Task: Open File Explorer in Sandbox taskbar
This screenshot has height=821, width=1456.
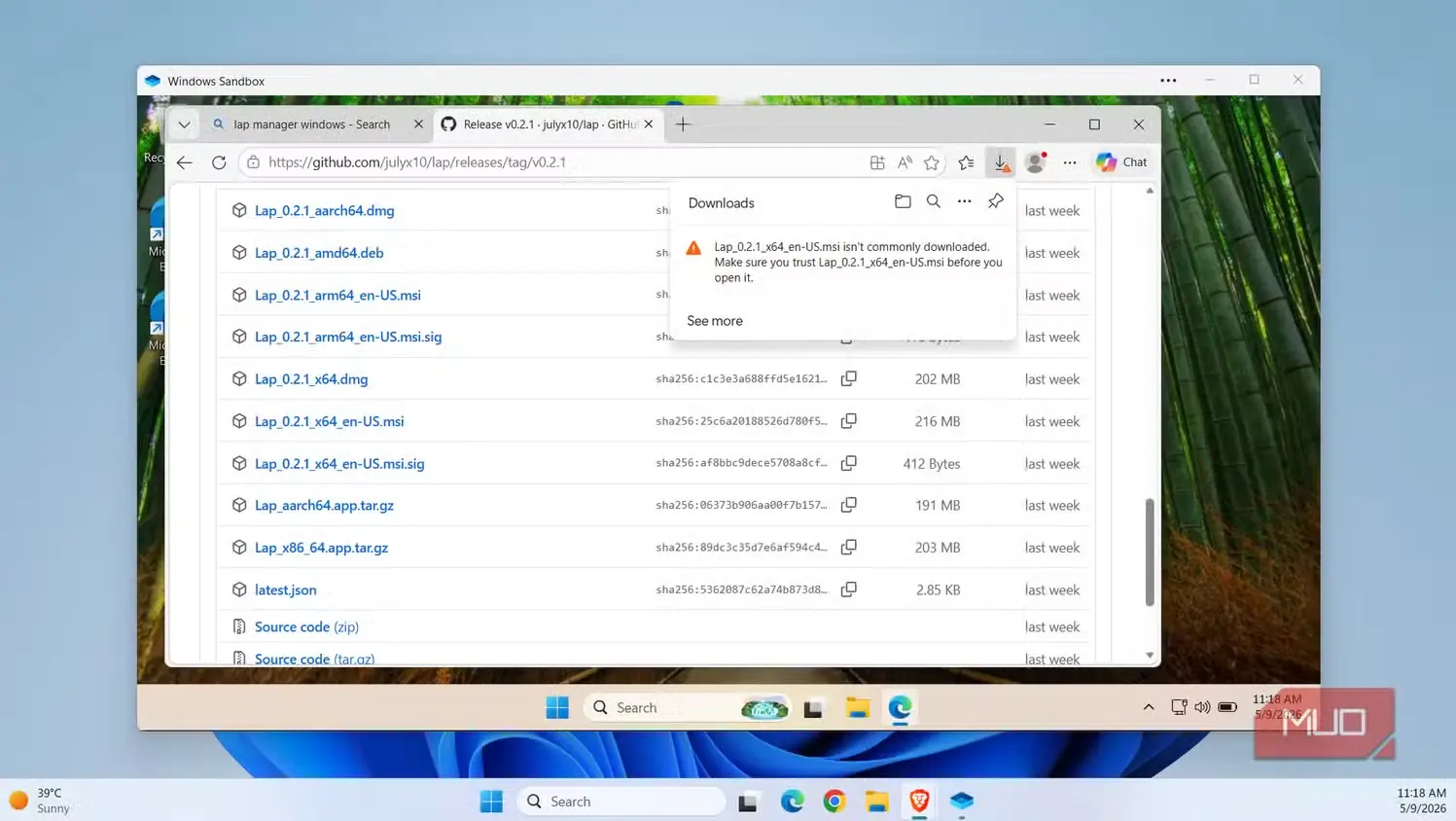Action: (x=857, y=707)
